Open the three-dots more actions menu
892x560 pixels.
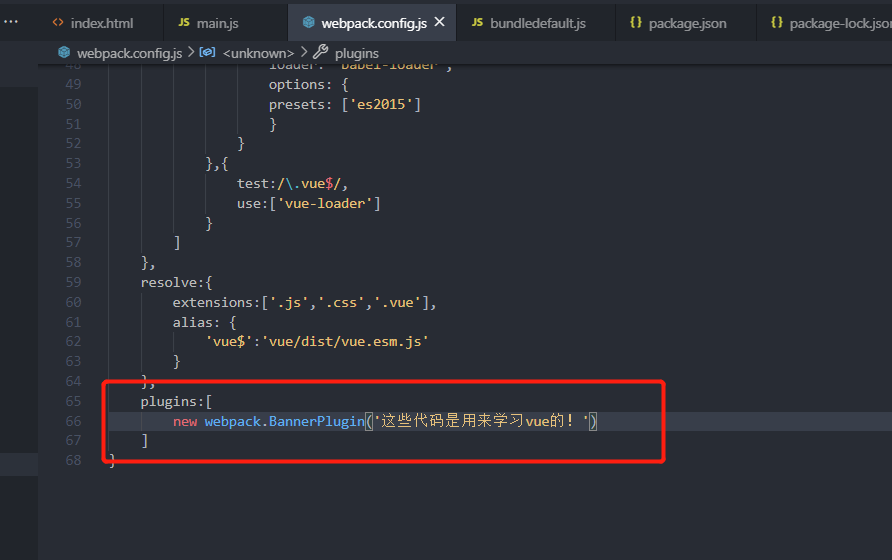(11, 22)
